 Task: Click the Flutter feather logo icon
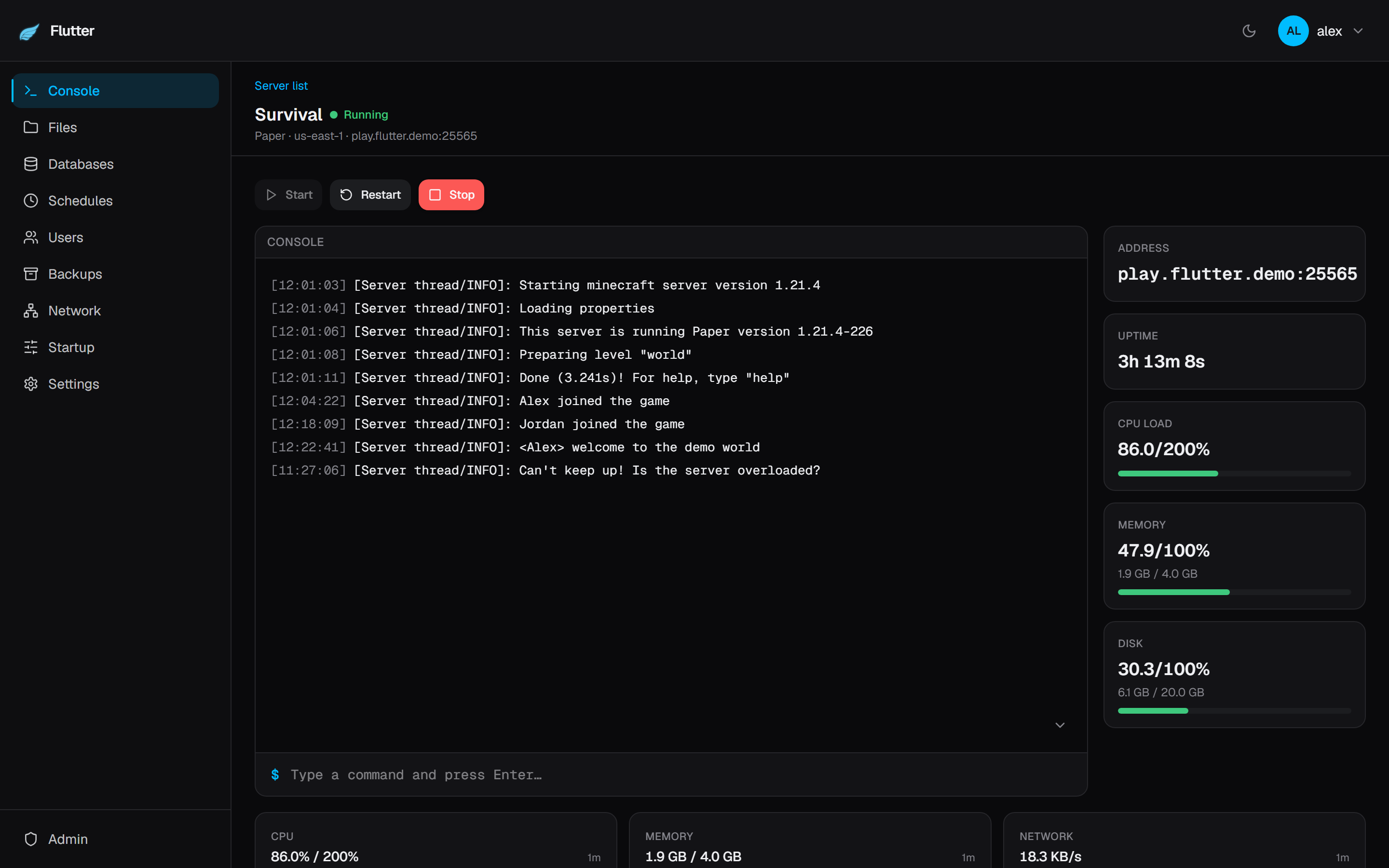coord(29,31)
